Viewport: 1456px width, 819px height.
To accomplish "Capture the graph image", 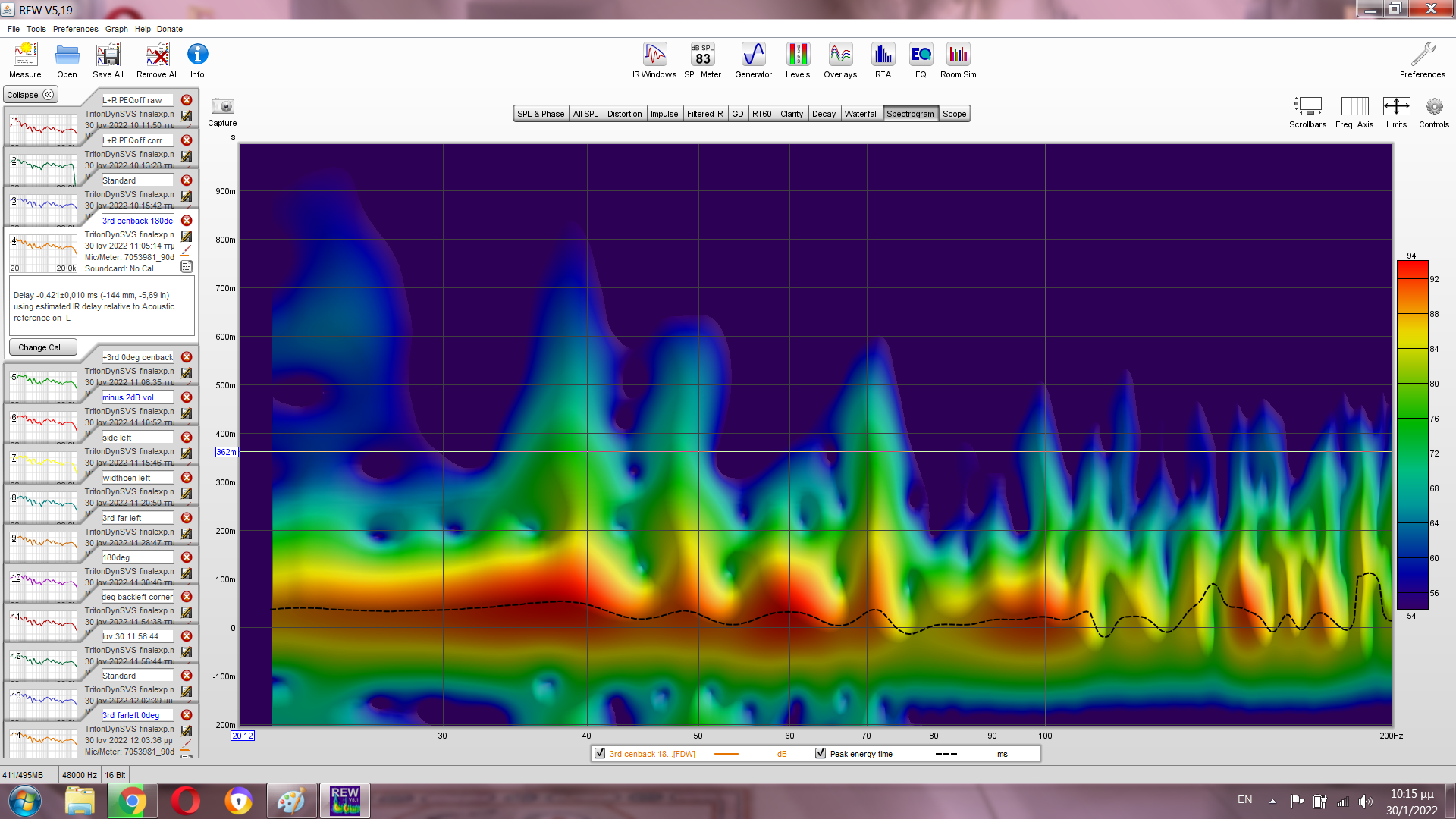I will tap(222, 111).
